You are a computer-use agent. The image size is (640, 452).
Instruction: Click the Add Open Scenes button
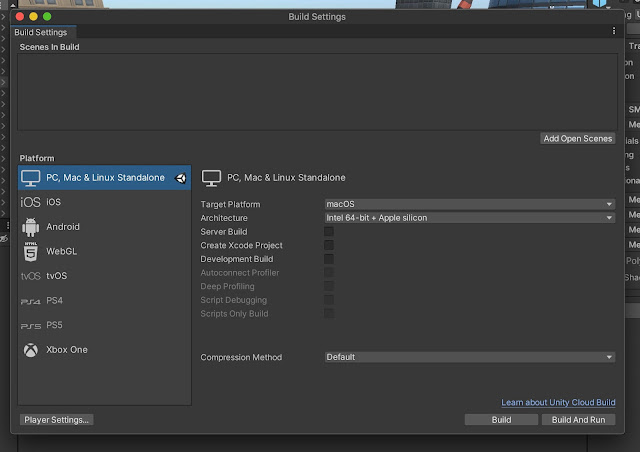578,138
